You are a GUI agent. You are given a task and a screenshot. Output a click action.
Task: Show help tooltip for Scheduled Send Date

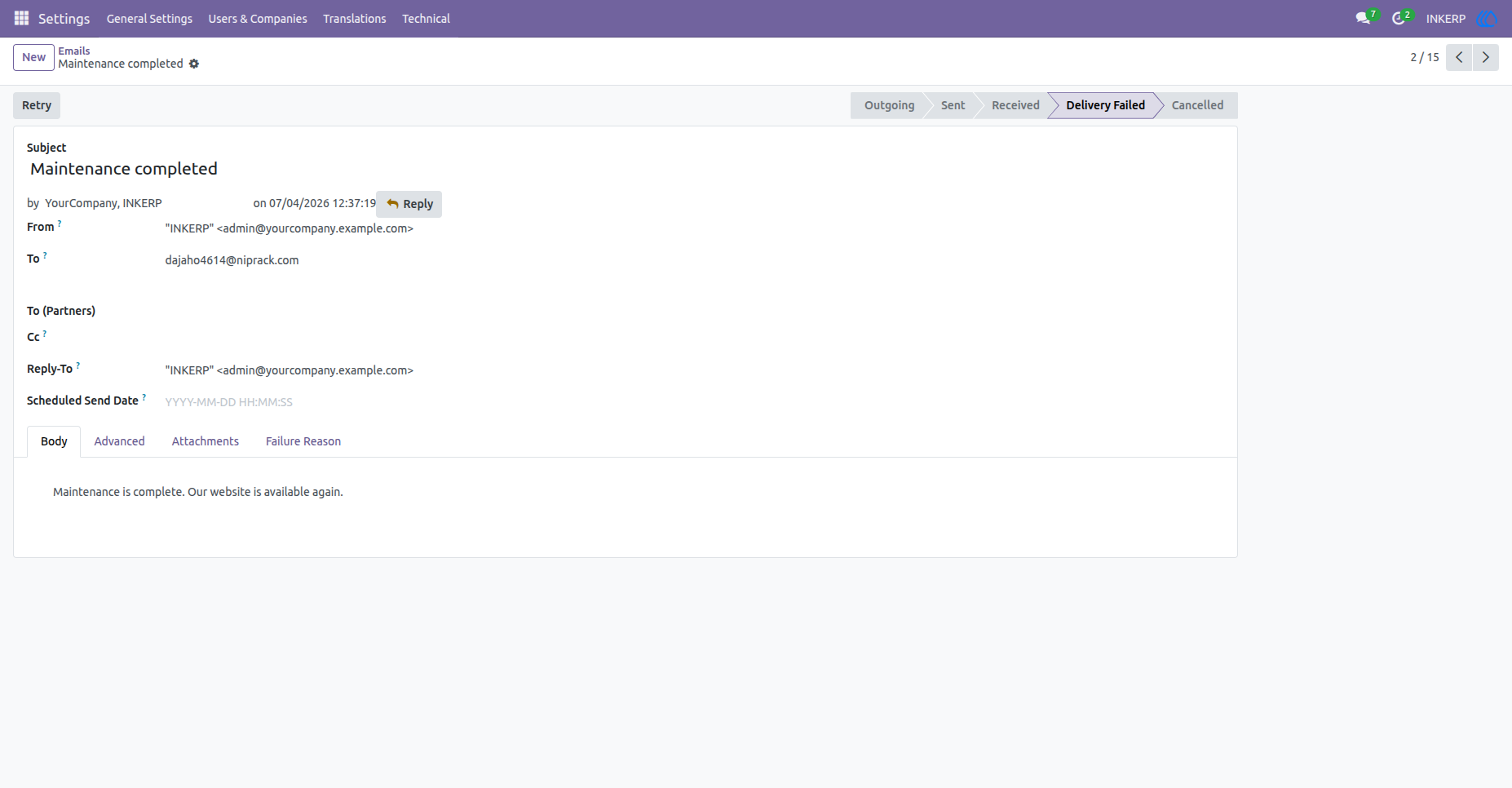[144, 397]
